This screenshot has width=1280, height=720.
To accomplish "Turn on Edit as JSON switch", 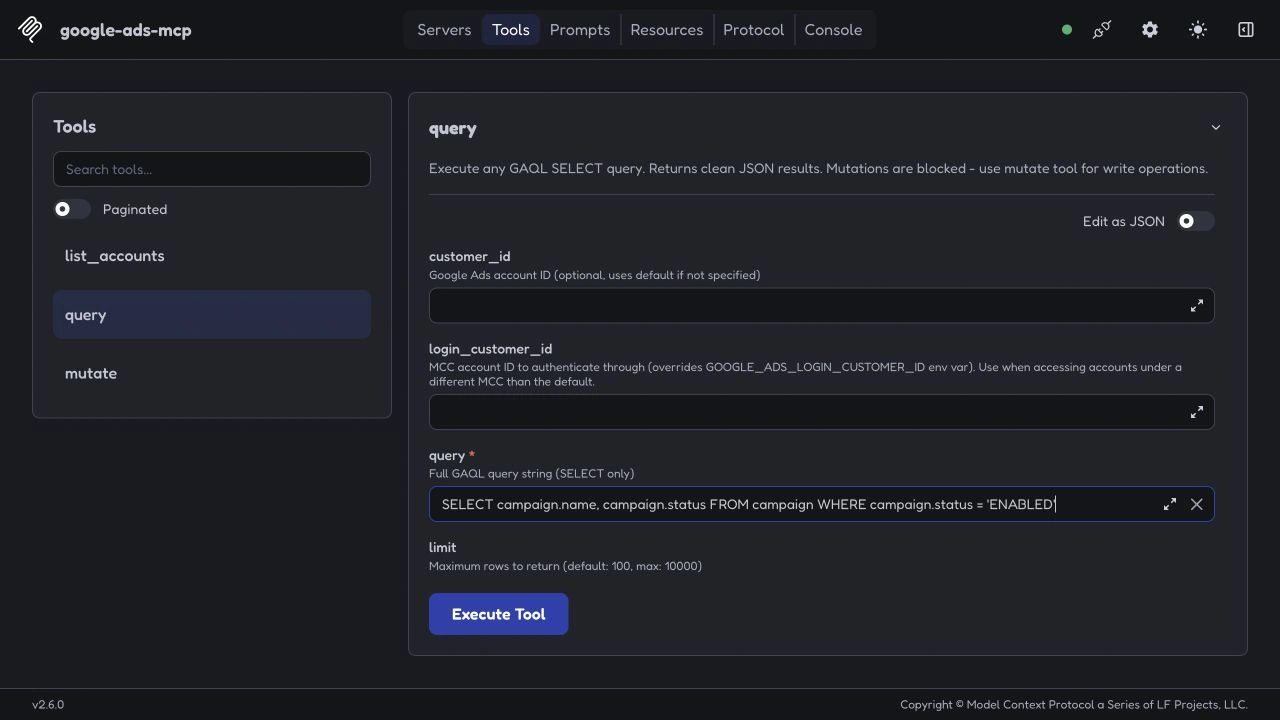I will pyautogui.click(x=1195, y=221).
